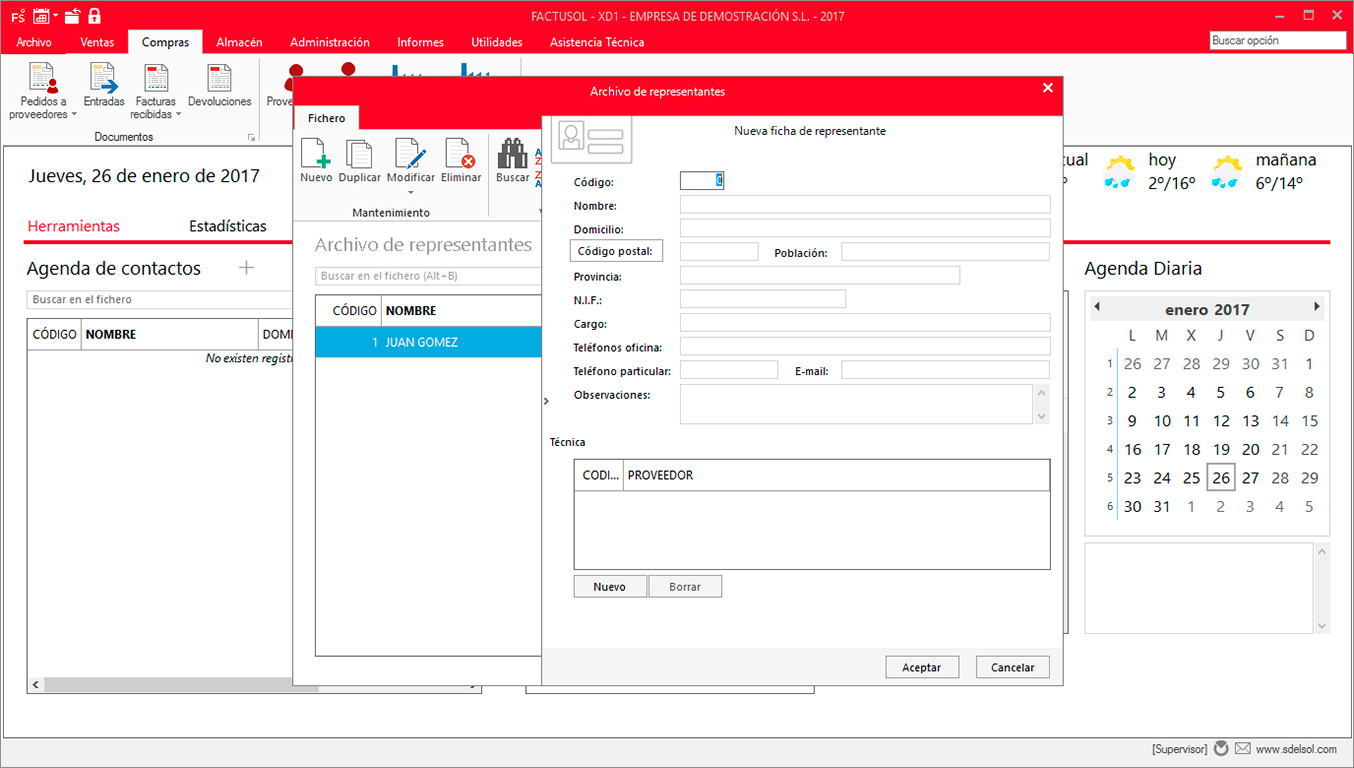1354x768 pixels.
Task: Click the PROVEEDOR column header
Action: (837, 475)
